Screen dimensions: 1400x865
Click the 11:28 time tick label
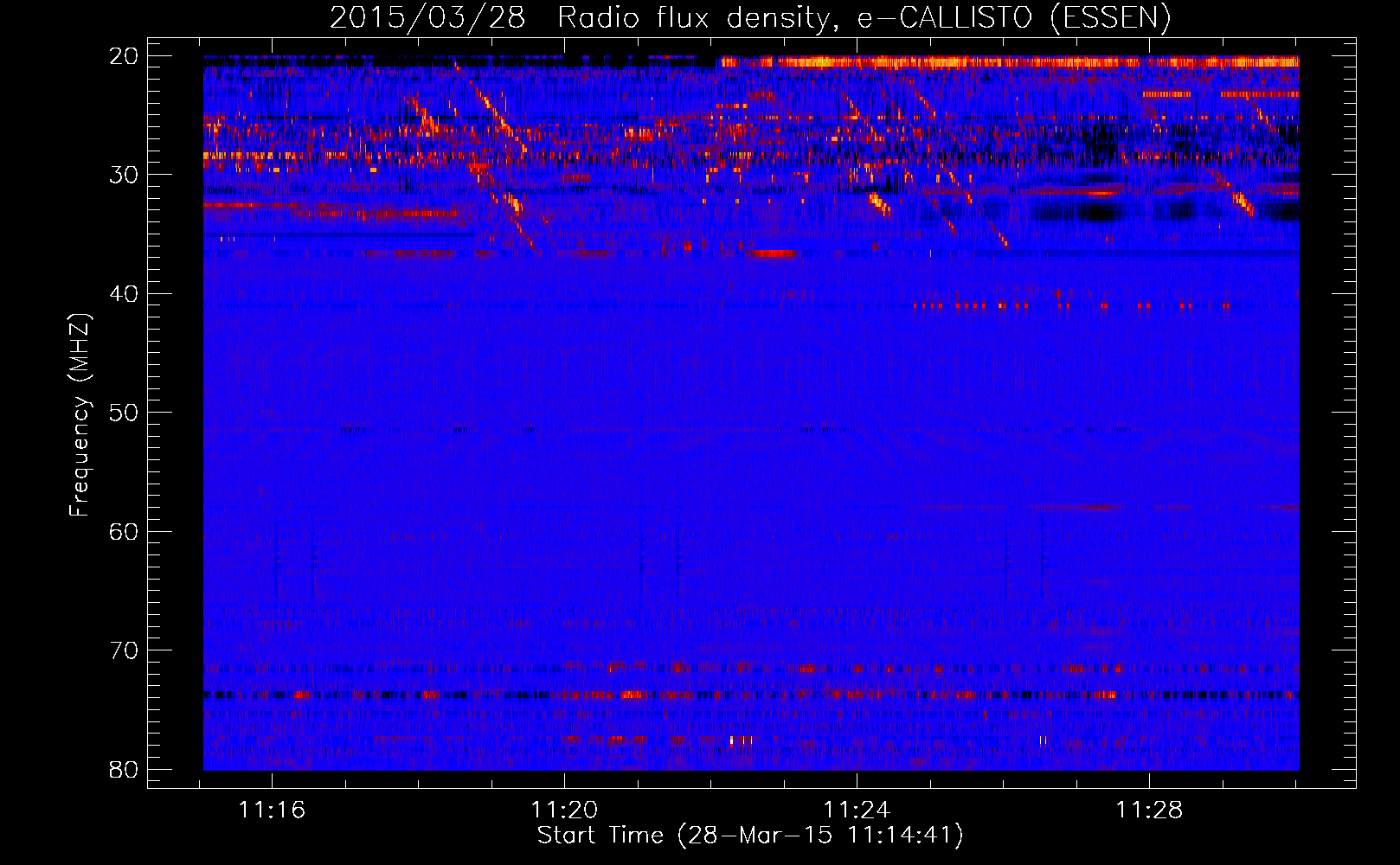pyautogui.click(x=1149, y=811)
